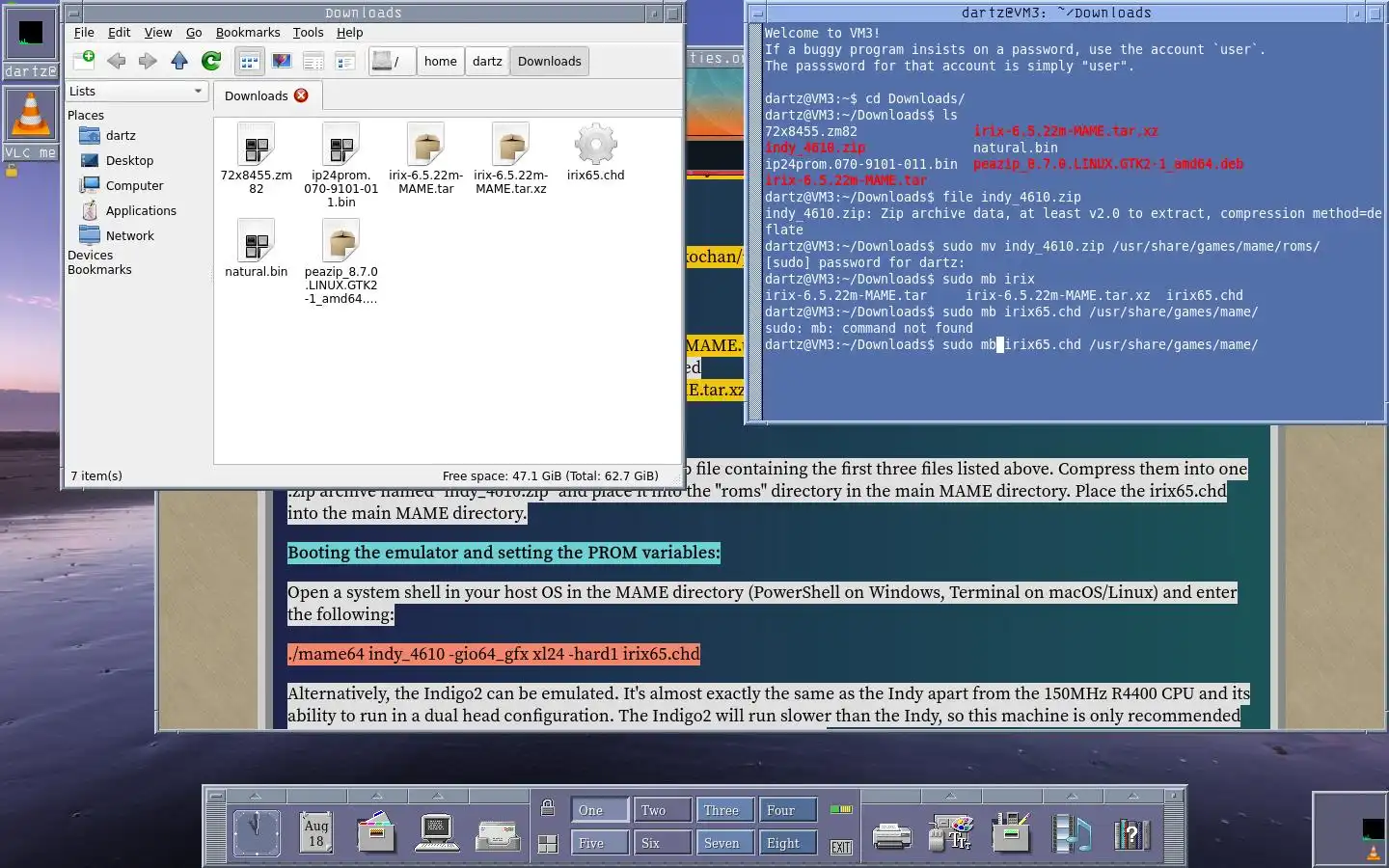This screenshot has height=868, width=1389.
Task: Click the dartz breadcrumb button
Action: point(487,61)
